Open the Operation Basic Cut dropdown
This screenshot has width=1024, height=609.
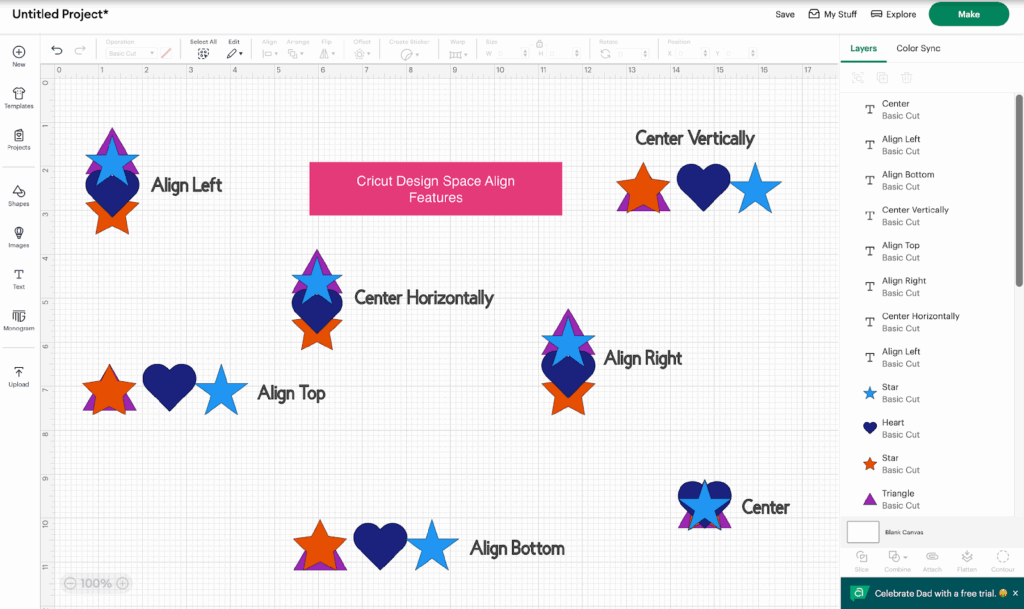pos(131,54)
